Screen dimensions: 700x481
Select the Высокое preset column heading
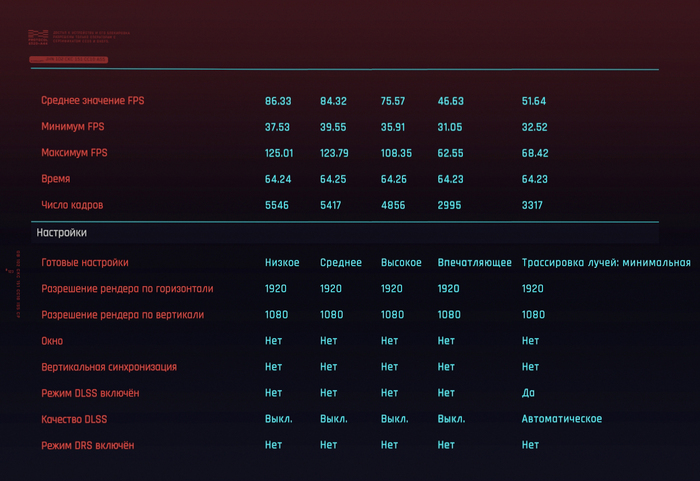pyautogui.click(x=401, y=263)
